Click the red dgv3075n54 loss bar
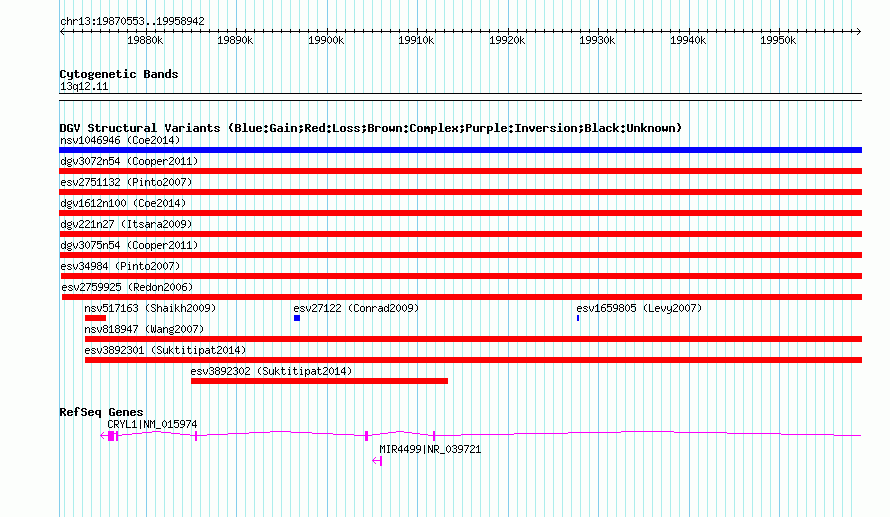This screenshot has height=517, width=890. (x=460, y=255)
